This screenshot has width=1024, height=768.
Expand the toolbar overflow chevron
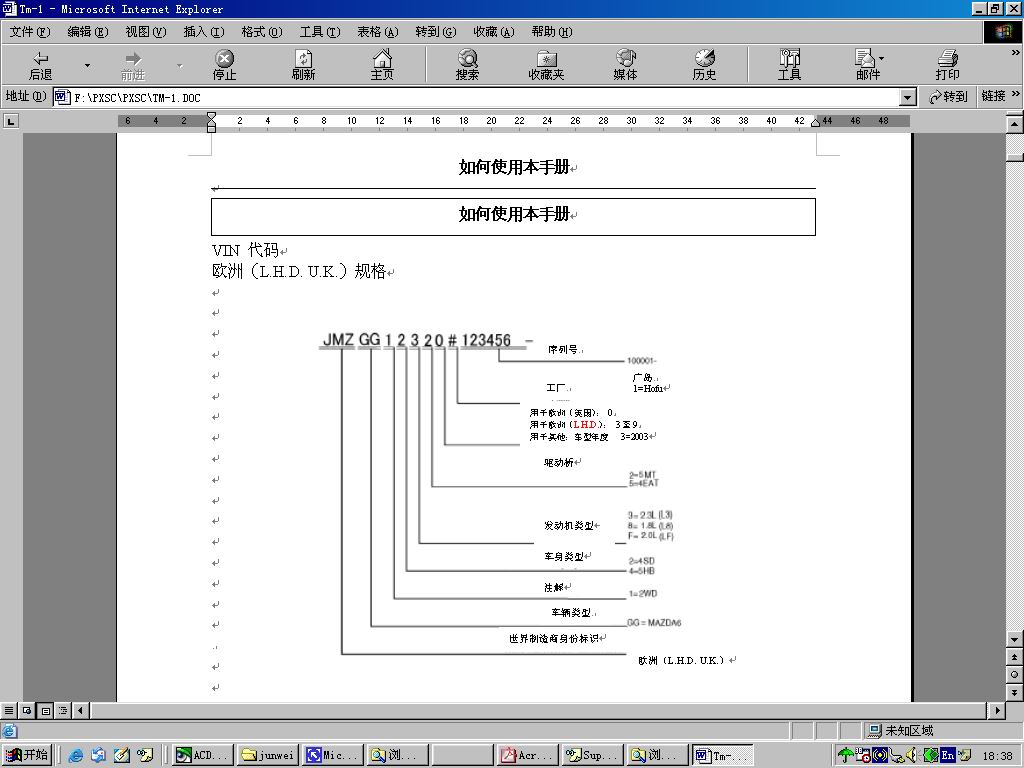coord(1015,53)
